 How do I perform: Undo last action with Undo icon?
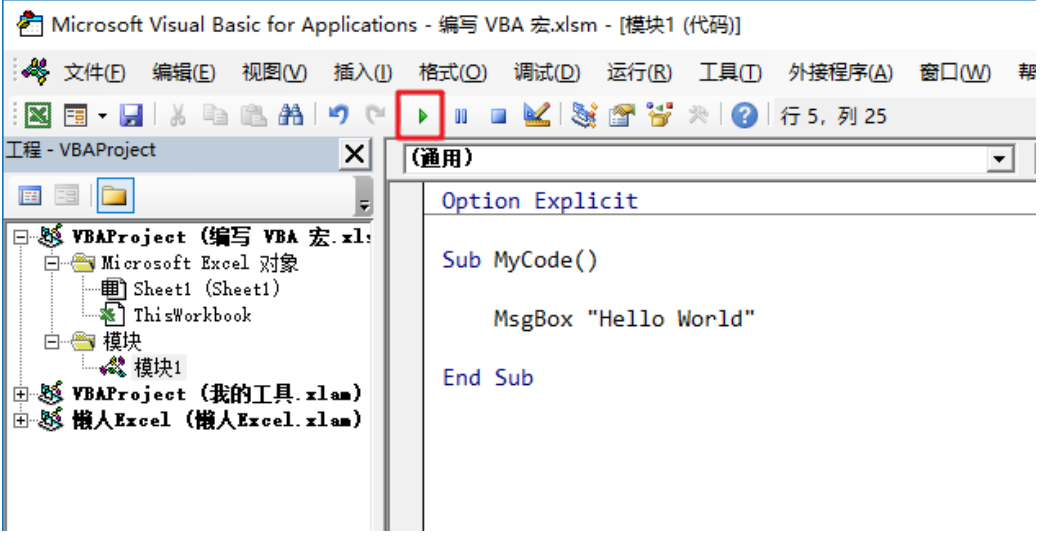coord(338,116)
